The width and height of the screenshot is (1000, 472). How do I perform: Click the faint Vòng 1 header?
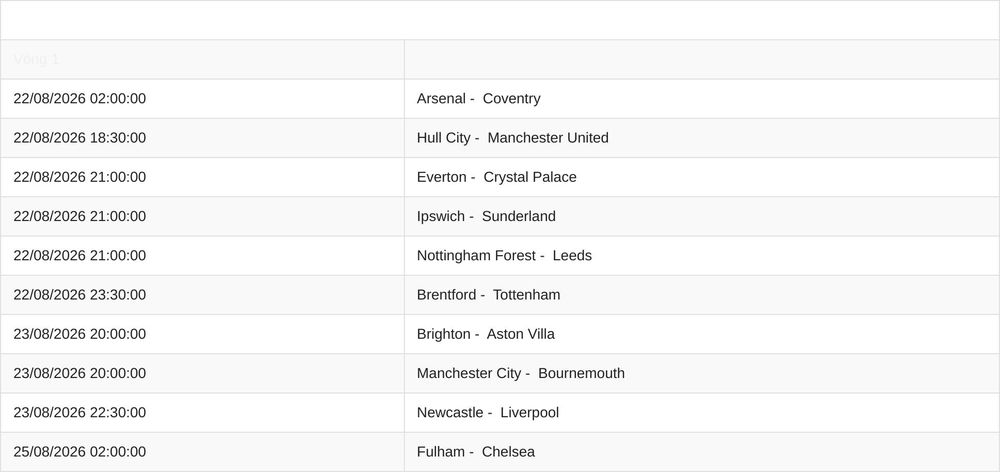coord(36,59)
